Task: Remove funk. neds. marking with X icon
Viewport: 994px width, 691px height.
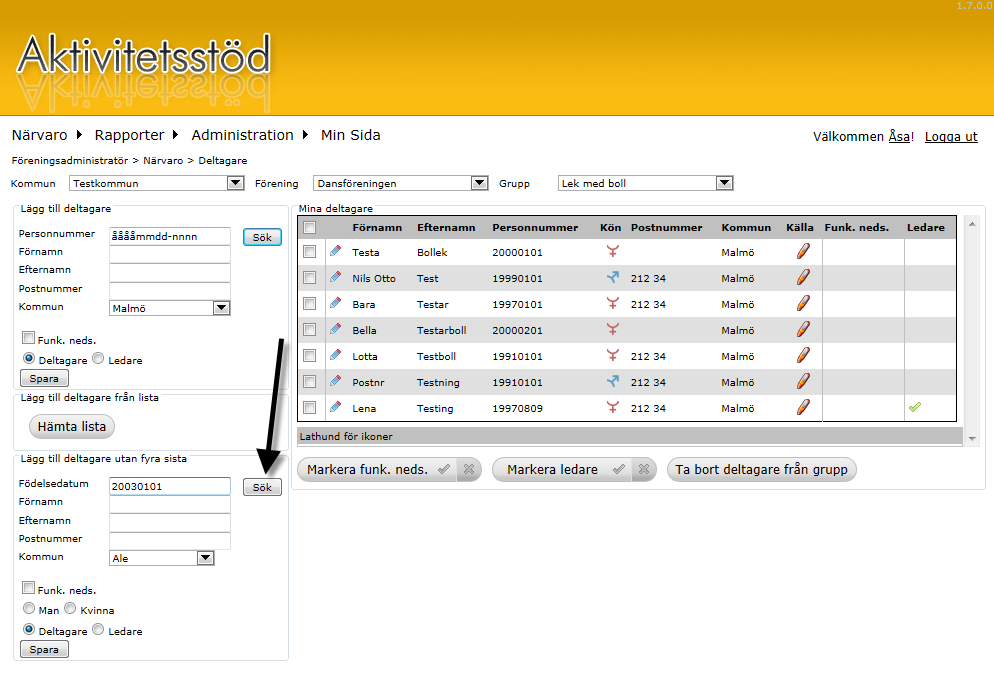Action: 469,469
